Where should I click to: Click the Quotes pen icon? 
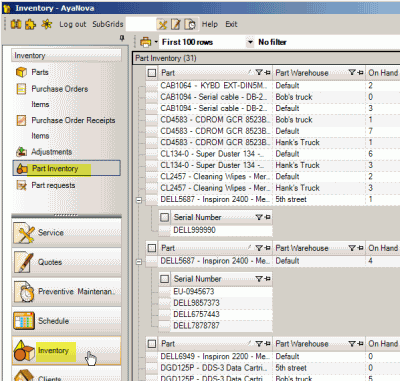point(24,262)
